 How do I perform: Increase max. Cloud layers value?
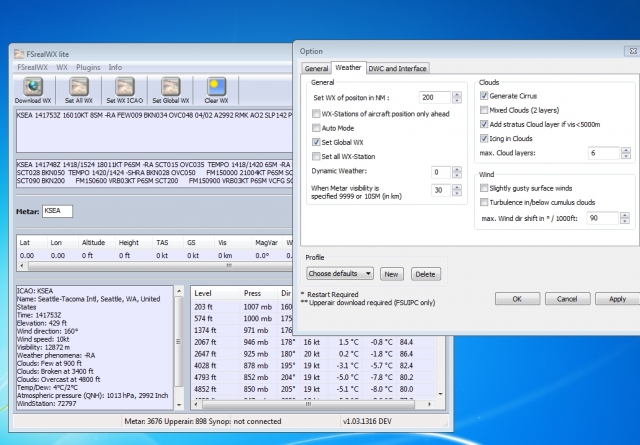pyautogui.click(x=626, y=150)
